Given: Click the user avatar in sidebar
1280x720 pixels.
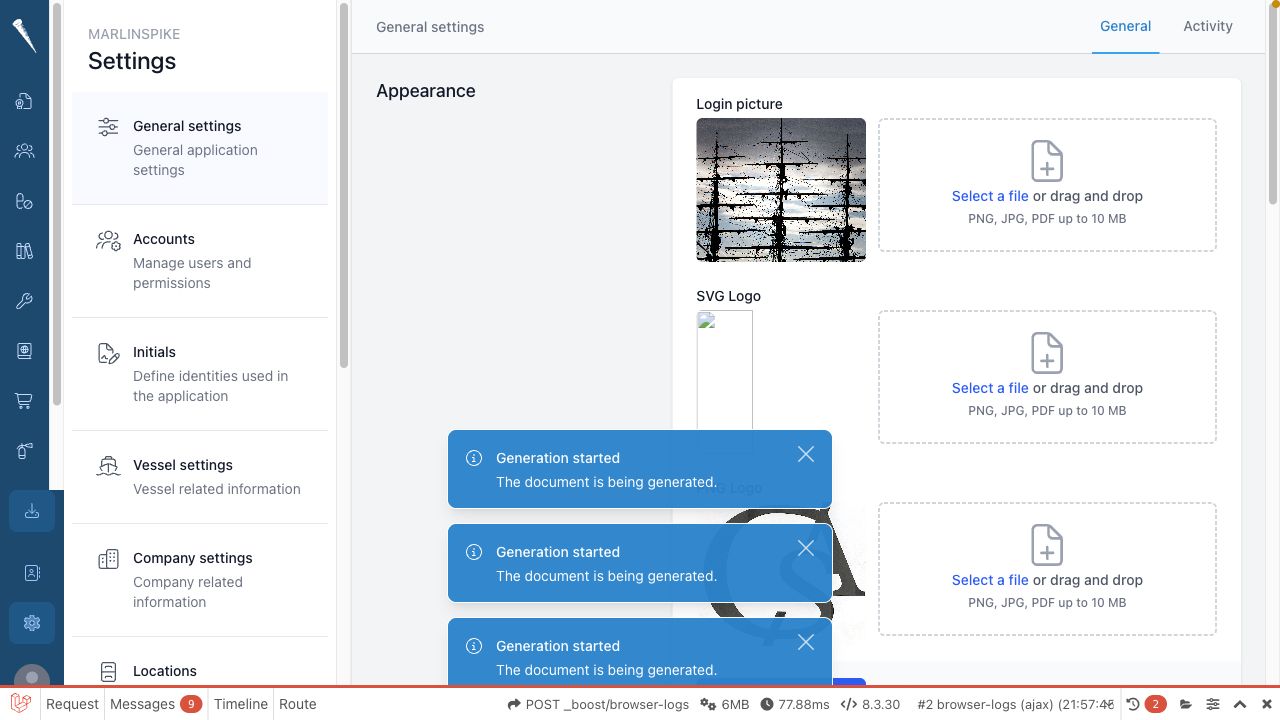Looking at the screenshot, I should [x=32, y=676].
